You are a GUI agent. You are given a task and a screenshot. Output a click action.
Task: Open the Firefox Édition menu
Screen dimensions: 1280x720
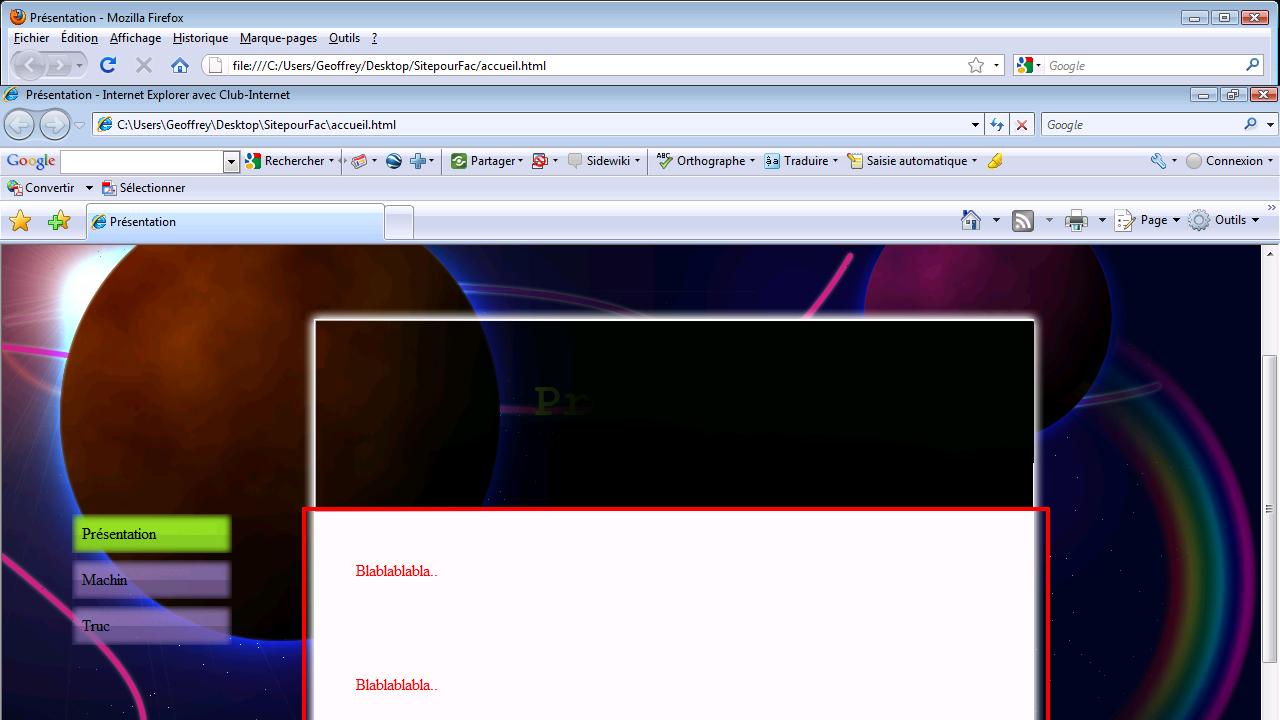click(x=79, y=38)
